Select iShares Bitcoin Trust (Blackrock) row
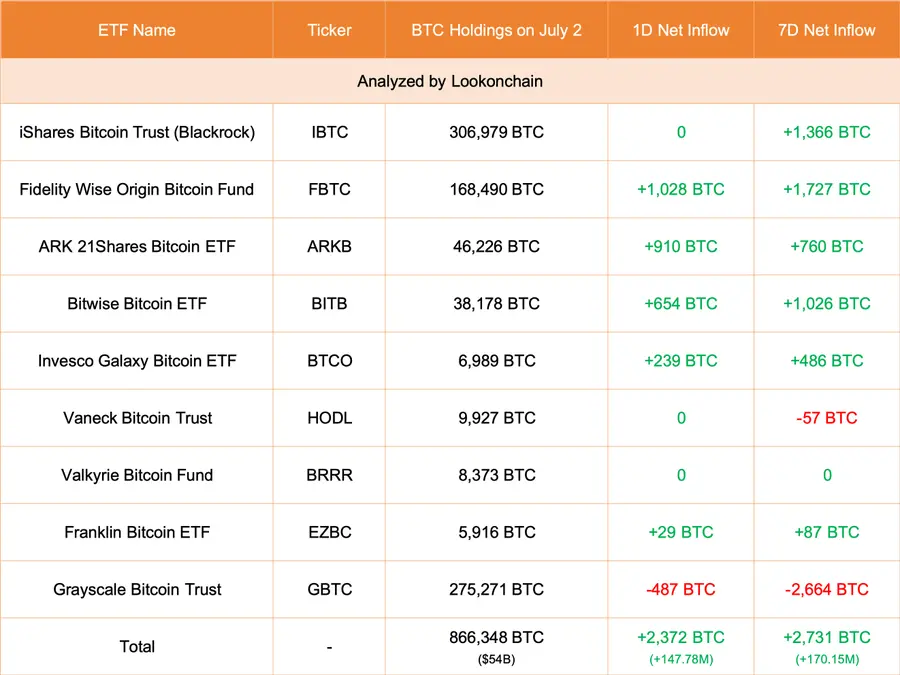This screenshot has height=675, width=900. point(450,132)
